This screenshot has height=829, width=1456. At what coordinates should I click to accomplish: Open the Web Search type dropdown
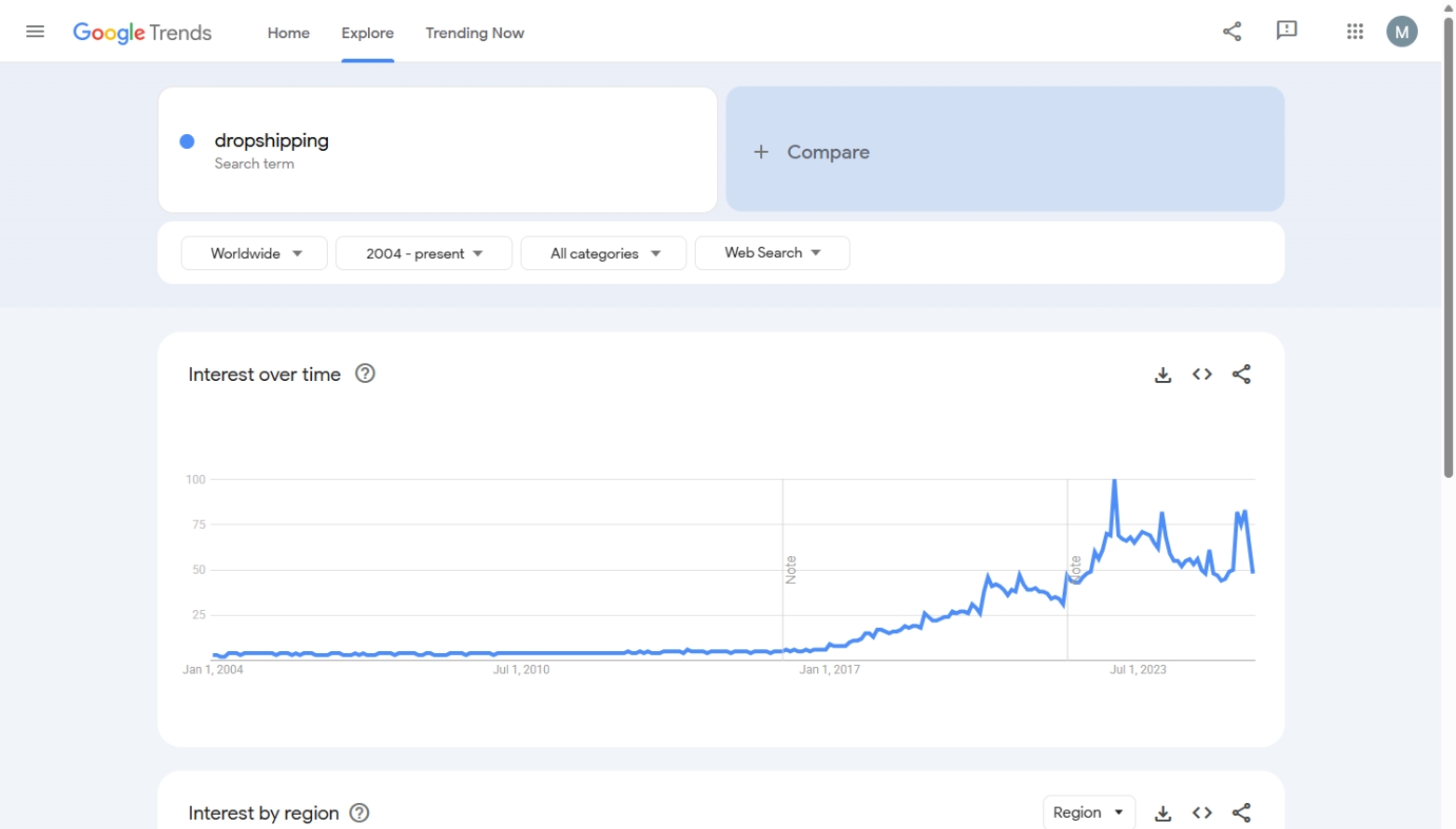(771, 252)
